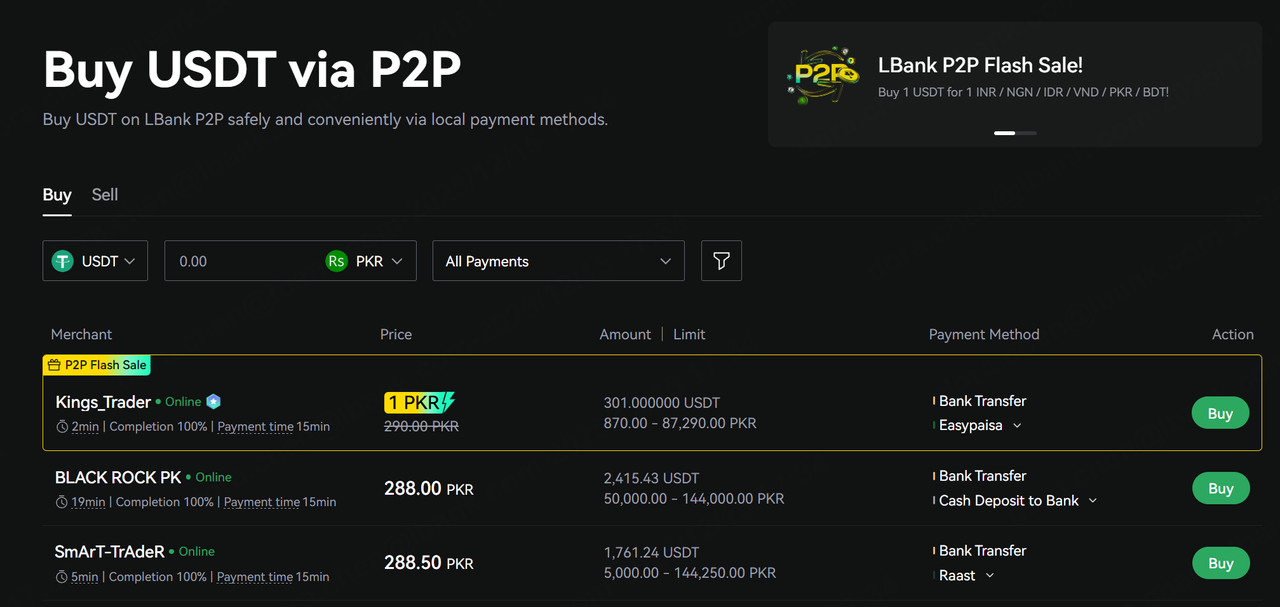This screenshot has height=607, width=1280.
Task: Click the PKR rupee currency icon
Action: 337,261
